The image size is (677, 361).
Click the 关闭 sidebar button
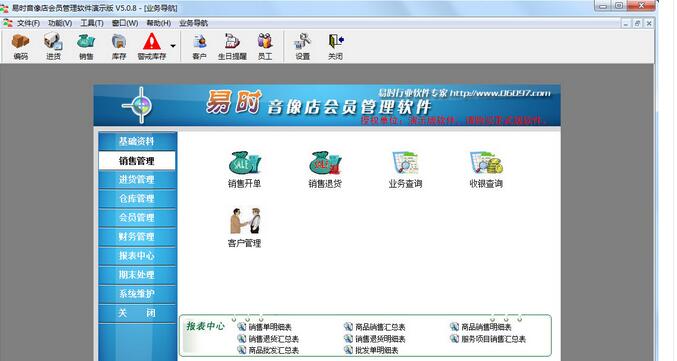point(137,313)
